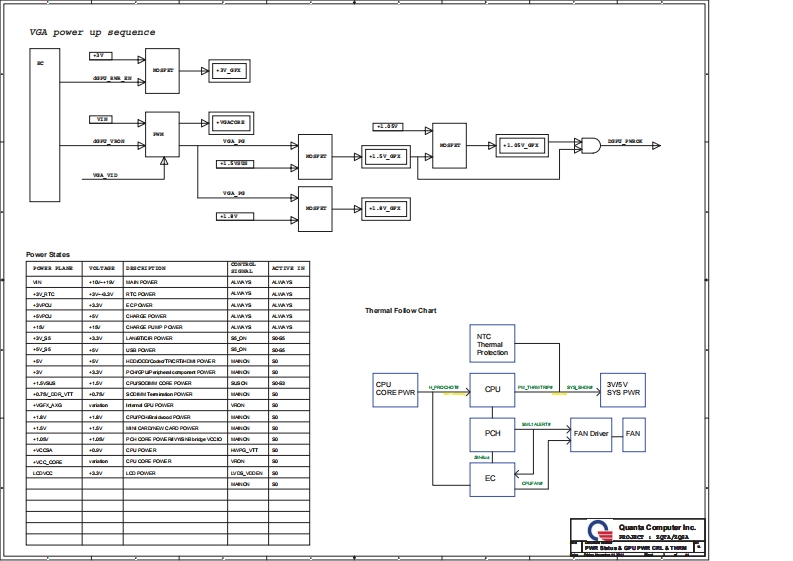Select the FAN Driver block

pyautogui.click(x=590, y=434)
